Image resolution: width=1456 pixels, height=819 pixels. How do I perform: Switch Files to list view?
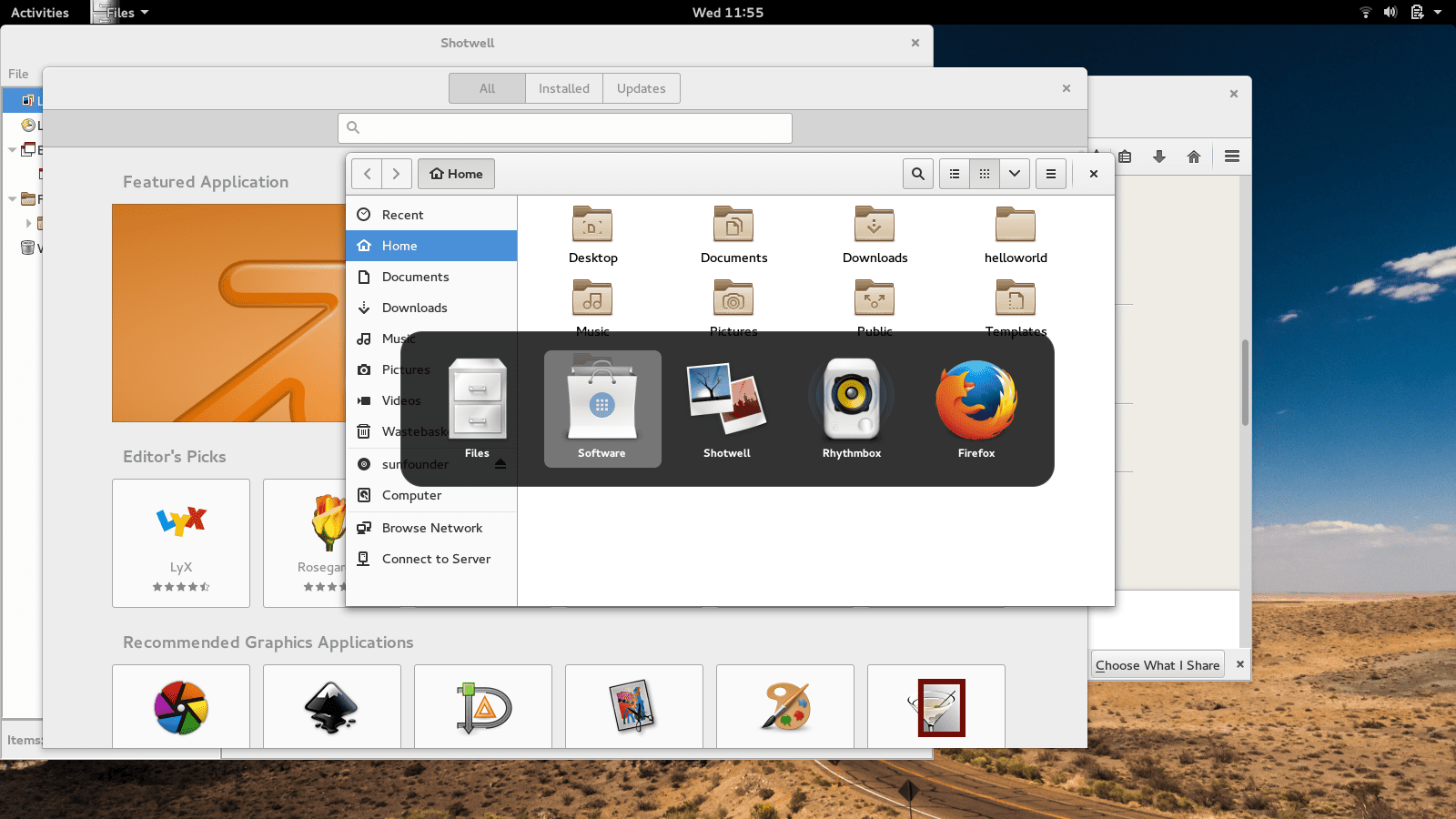point(955,174)
